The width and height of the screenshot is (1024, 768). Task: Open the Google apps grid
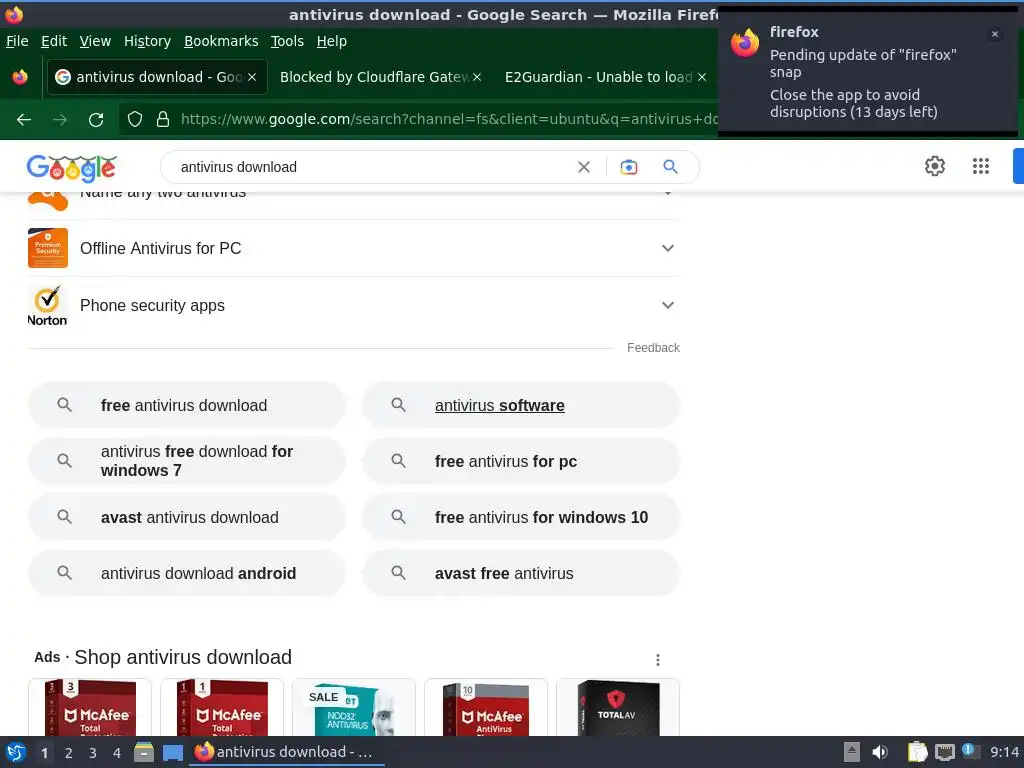click(981, 166)
